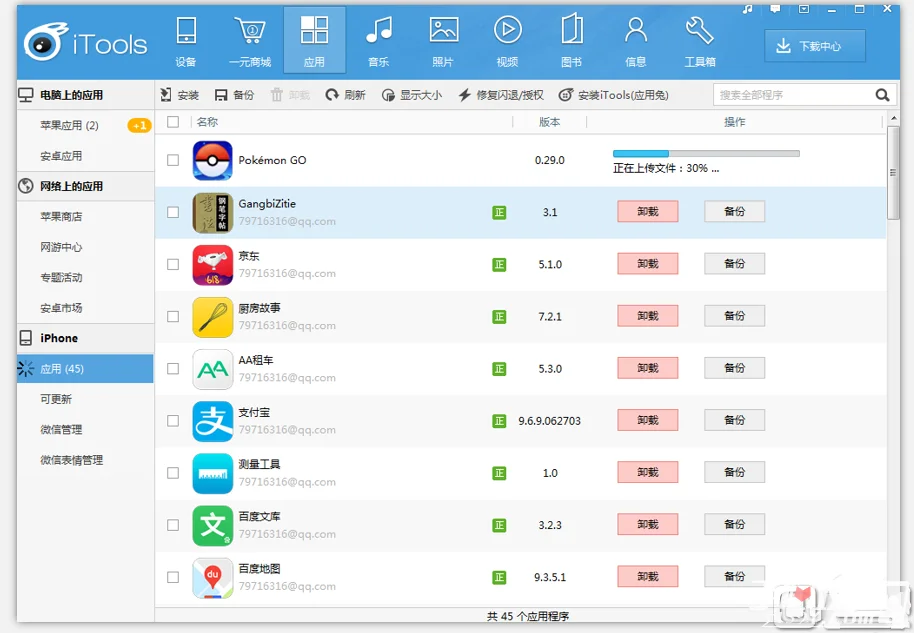Click the GangbiZitie app icon
The height and width of the screenshot is (633, 914).
[213, 212]
